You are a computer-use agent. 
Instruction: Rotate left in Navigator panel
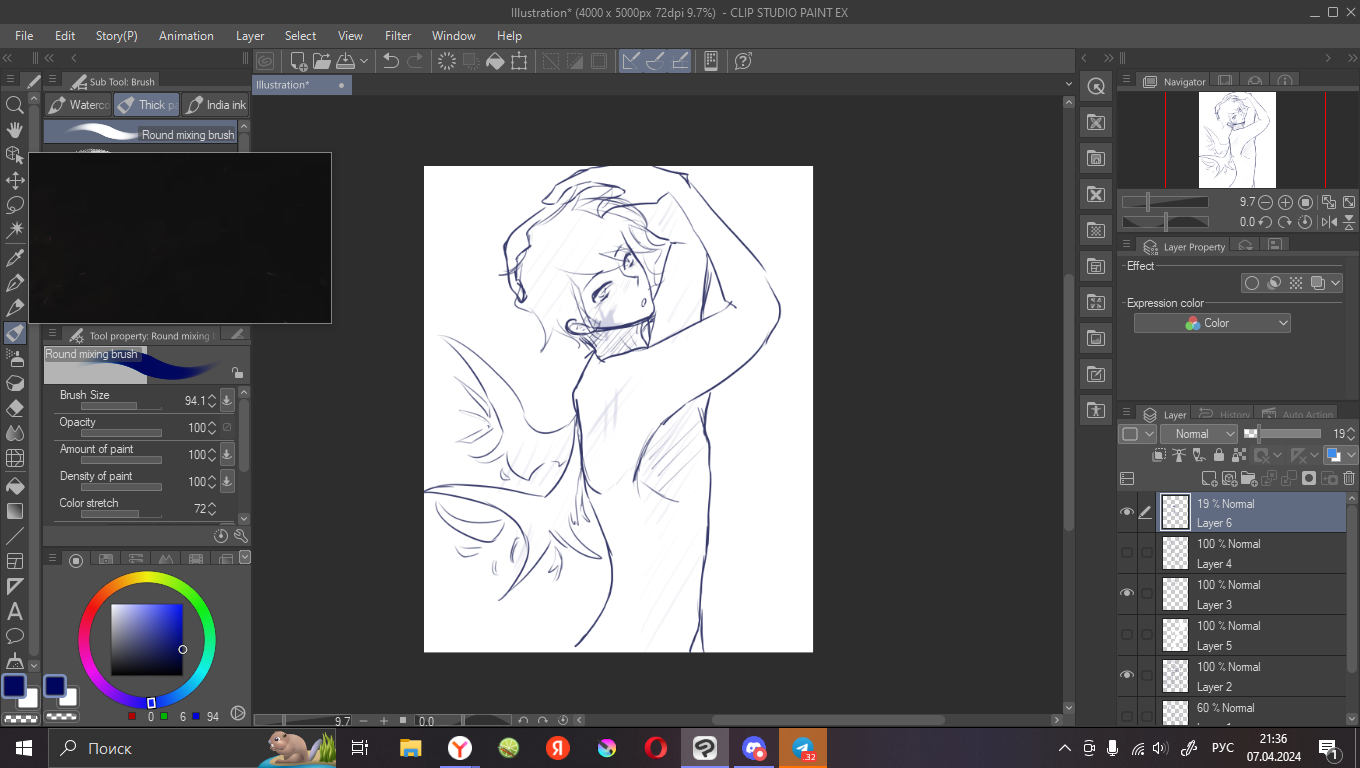[x=1266, y=222]
